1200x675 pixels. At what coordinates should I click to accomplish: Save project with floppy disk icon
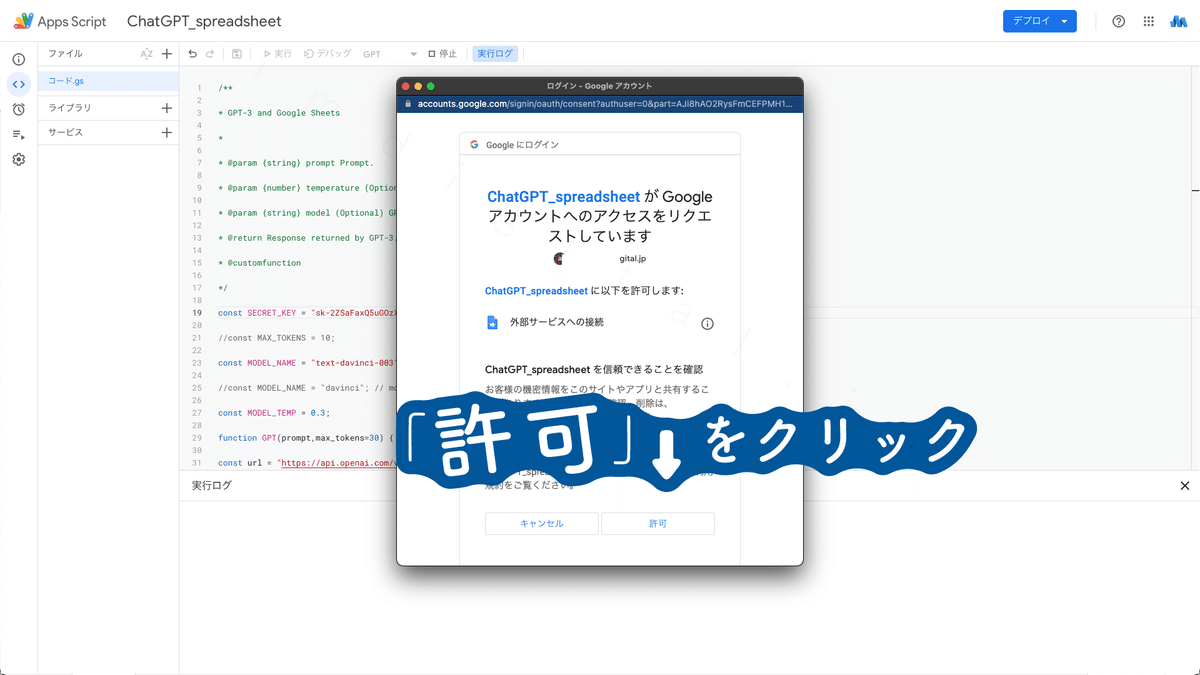[237, 54]
